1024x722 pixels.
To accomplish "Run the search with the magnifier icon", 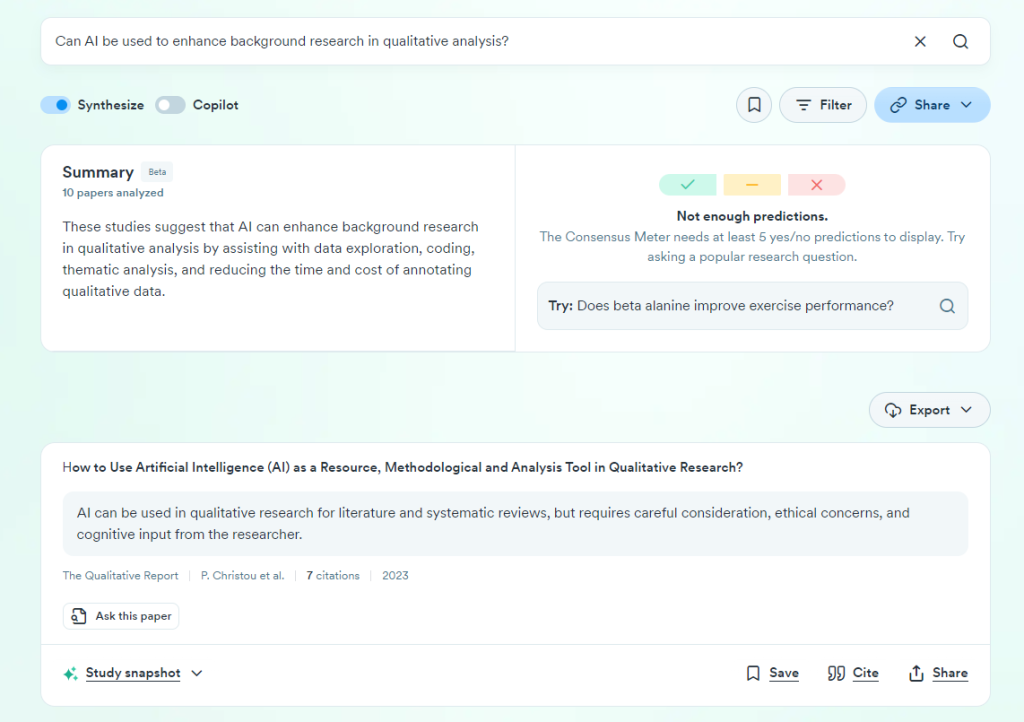I will click(960, 41).
